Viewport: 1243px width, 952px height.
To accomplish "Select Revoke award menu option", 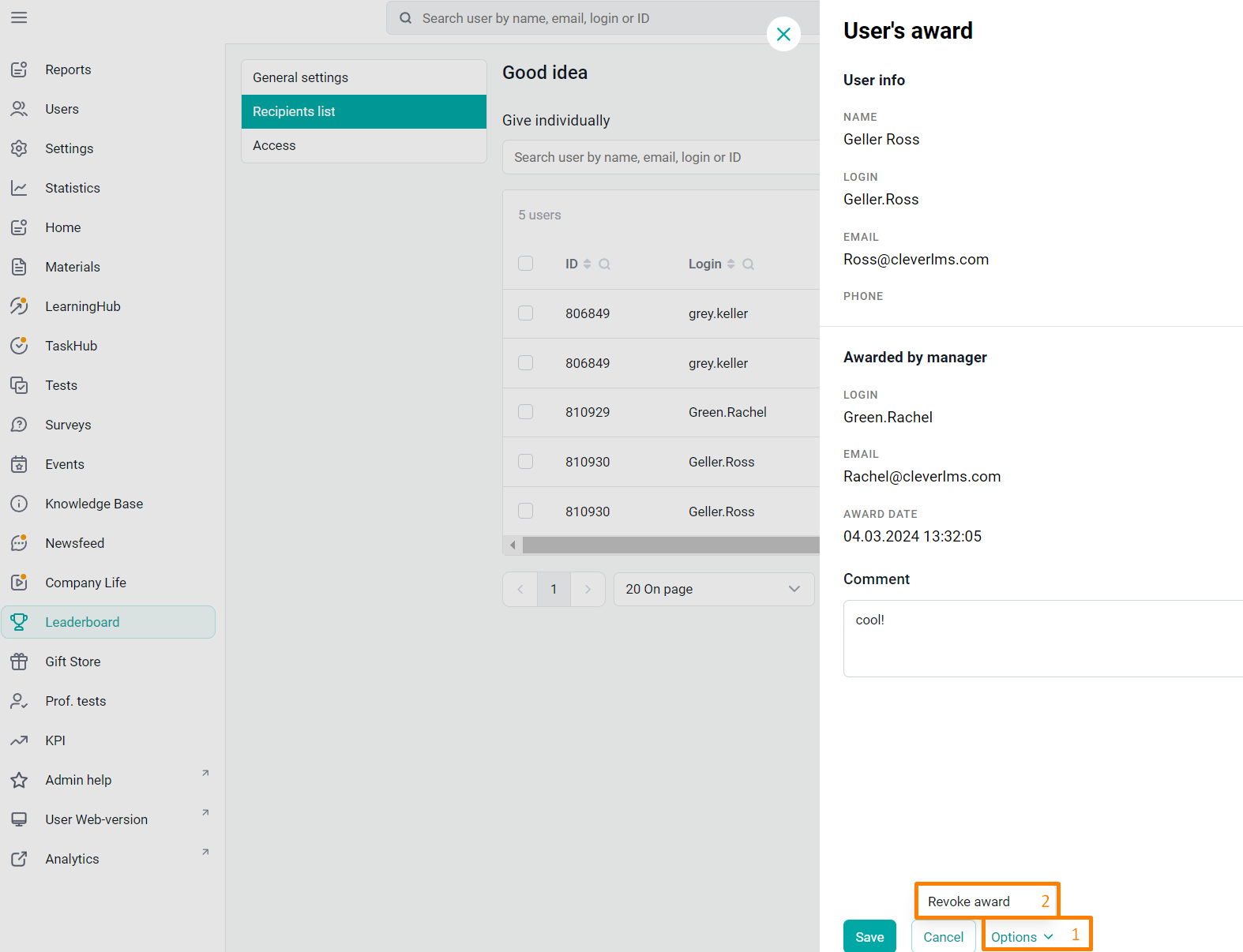I will tap(969, 901).
